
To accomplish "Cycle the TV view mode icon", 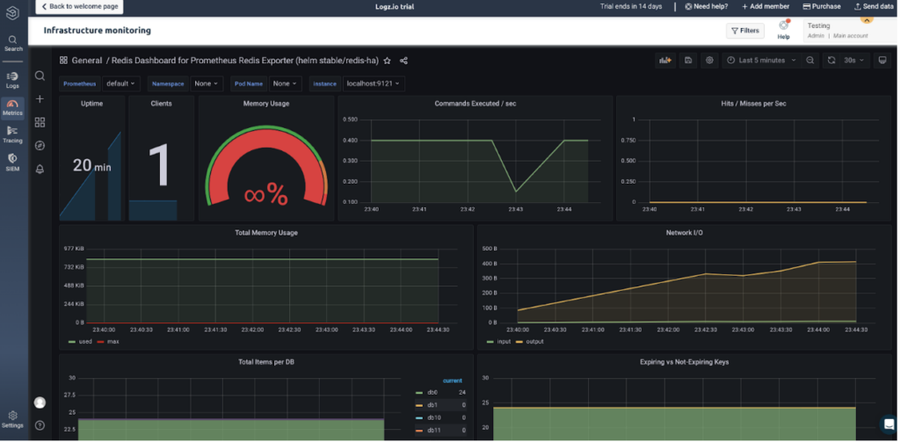I will [882, 60].
